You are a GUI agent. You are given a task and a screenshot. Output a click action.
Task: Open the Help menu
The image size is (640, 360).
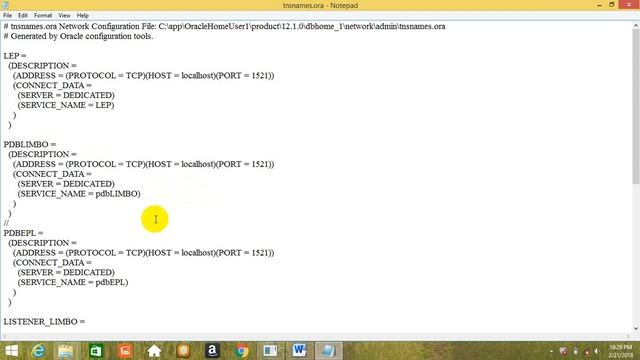coord(82,16)
